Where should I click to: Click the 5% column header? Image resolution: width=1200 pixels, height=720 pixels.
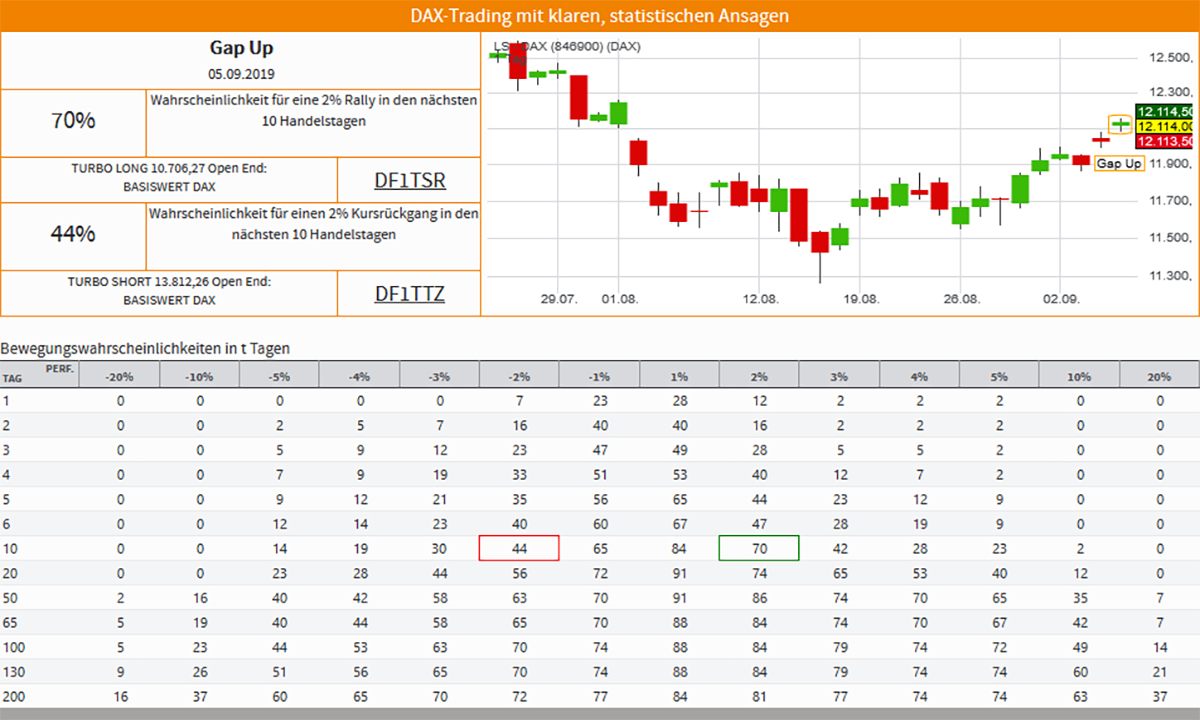coord(999,375)
